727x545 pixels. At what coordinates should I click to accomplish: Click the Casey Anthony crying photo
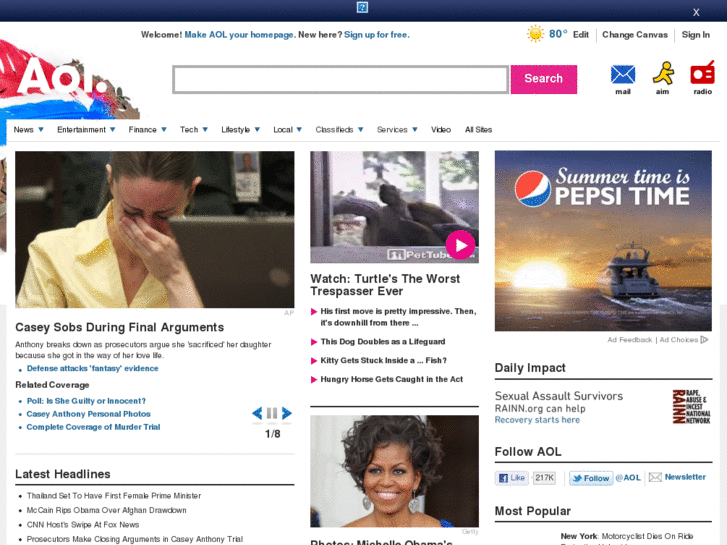[155, 229]
